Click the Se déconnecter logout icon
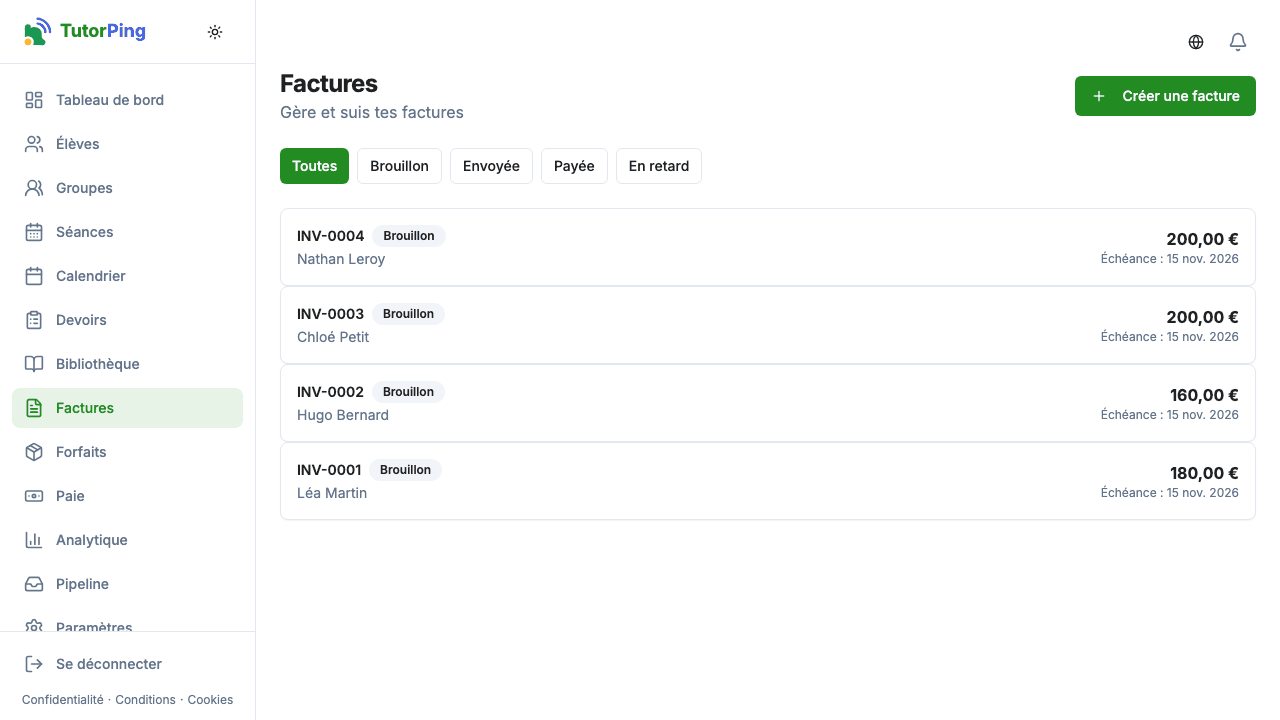The width and height of the screenshot is (1280, 720). [x=34, y=664]
